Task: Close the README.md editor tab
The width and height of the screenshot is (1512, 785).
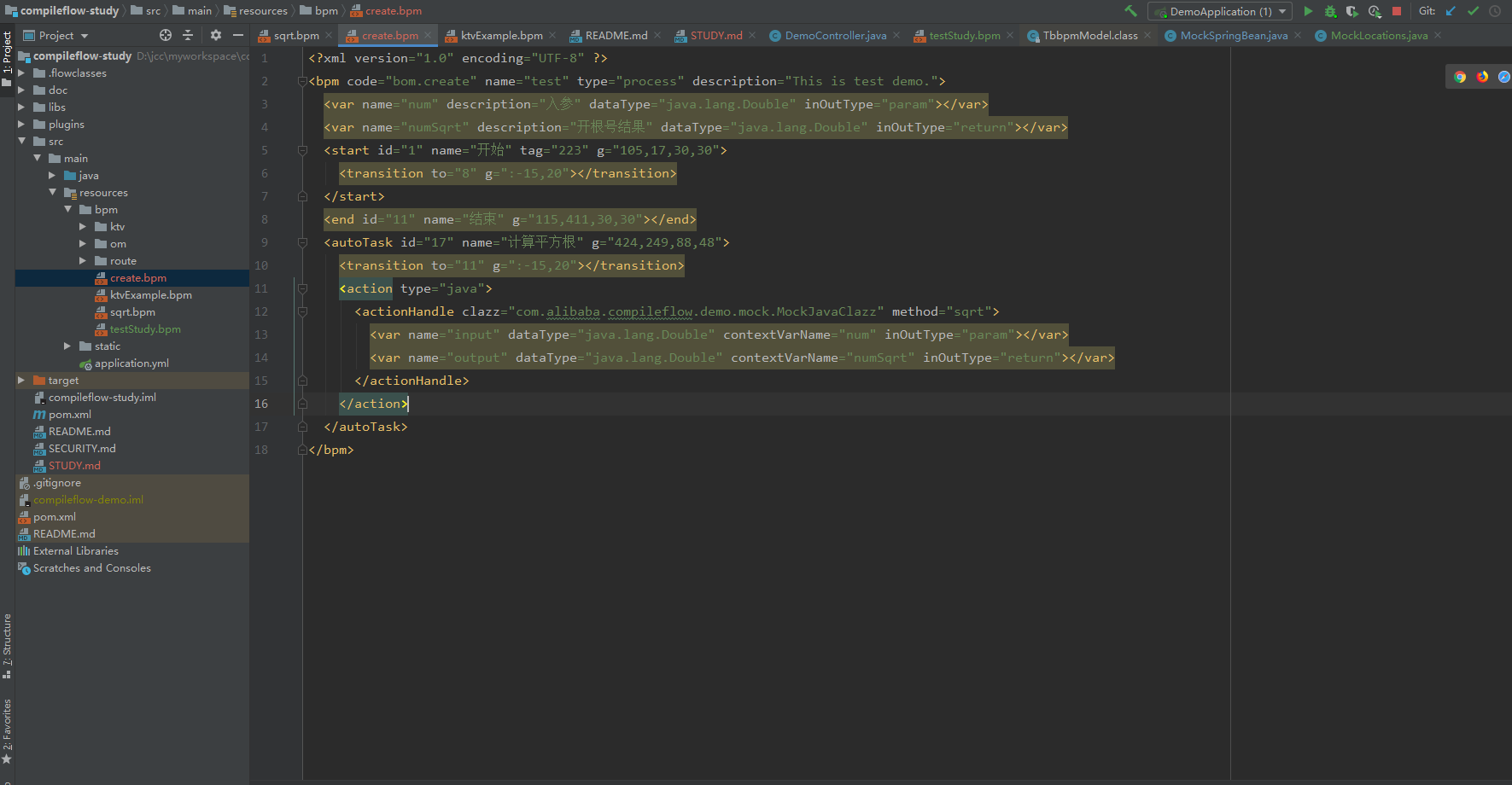Action: tap(657, 36)
